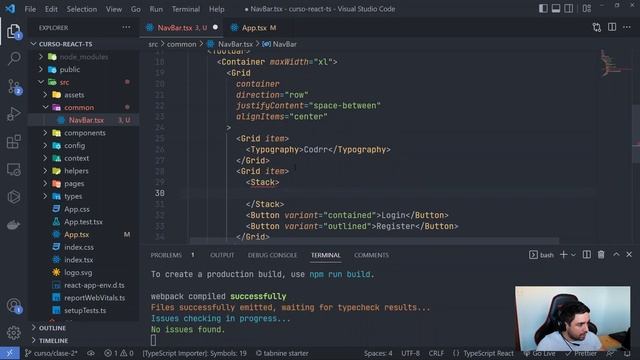The height and width of the screenshot is (360, 640).
Task: Expand the Timeline section
Action: tap(84, 340)
